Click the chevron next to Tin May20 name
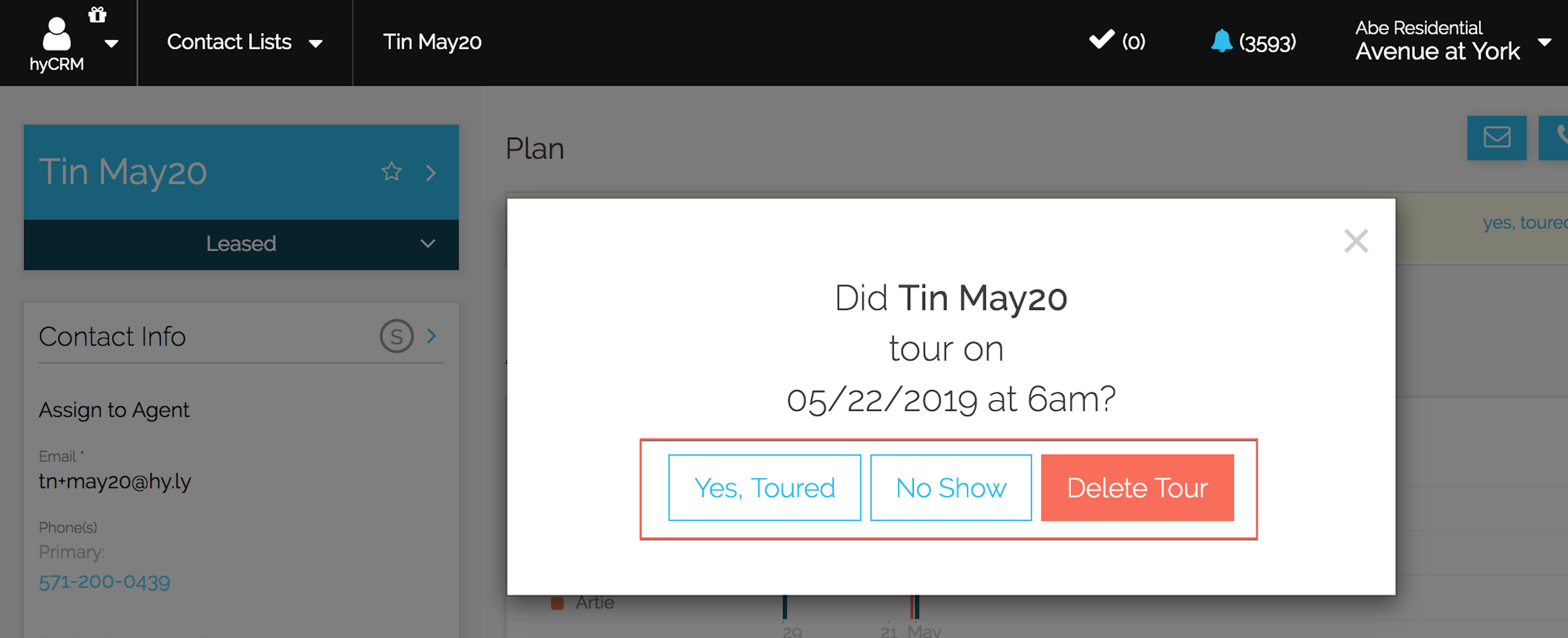The image size is (1568, 638). (431, 173)
